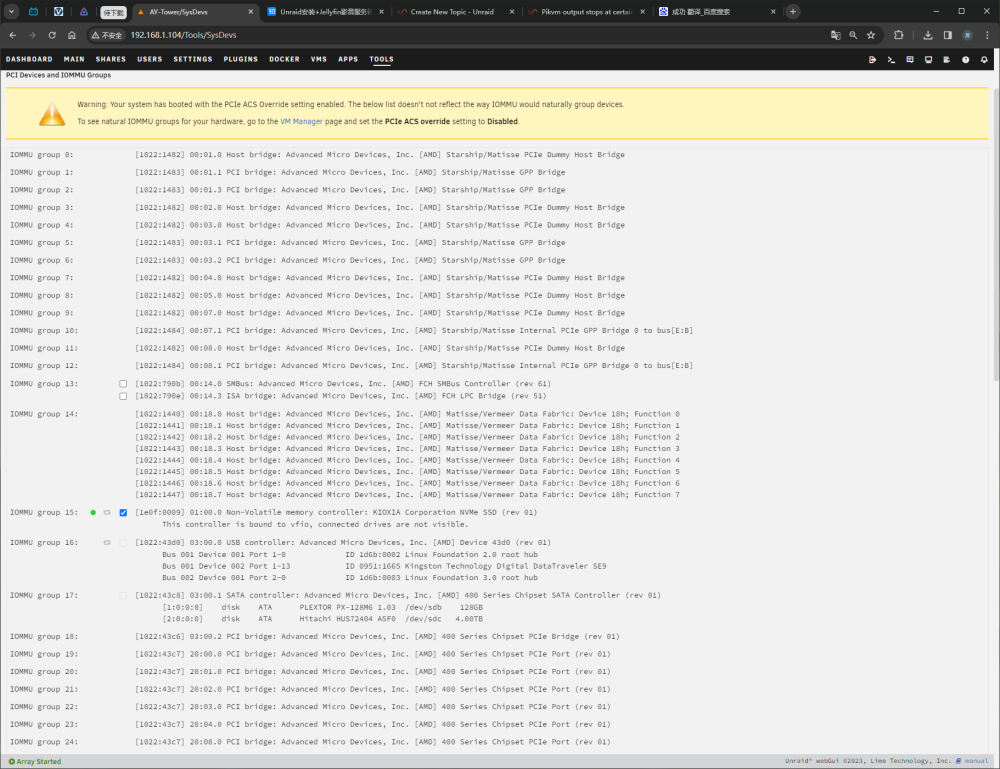Click the manual icon in the footer
The height and width of the screenshot is (769, 1000).
pyautogui.click(x=959, y=761)
